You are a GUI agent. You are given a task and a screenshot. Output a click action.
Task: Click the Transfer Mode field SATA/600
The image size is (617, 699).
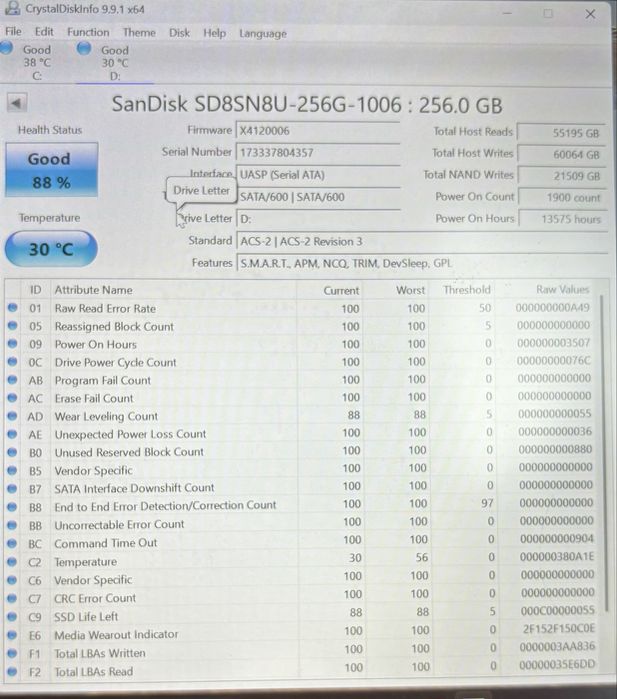point(318,197)
